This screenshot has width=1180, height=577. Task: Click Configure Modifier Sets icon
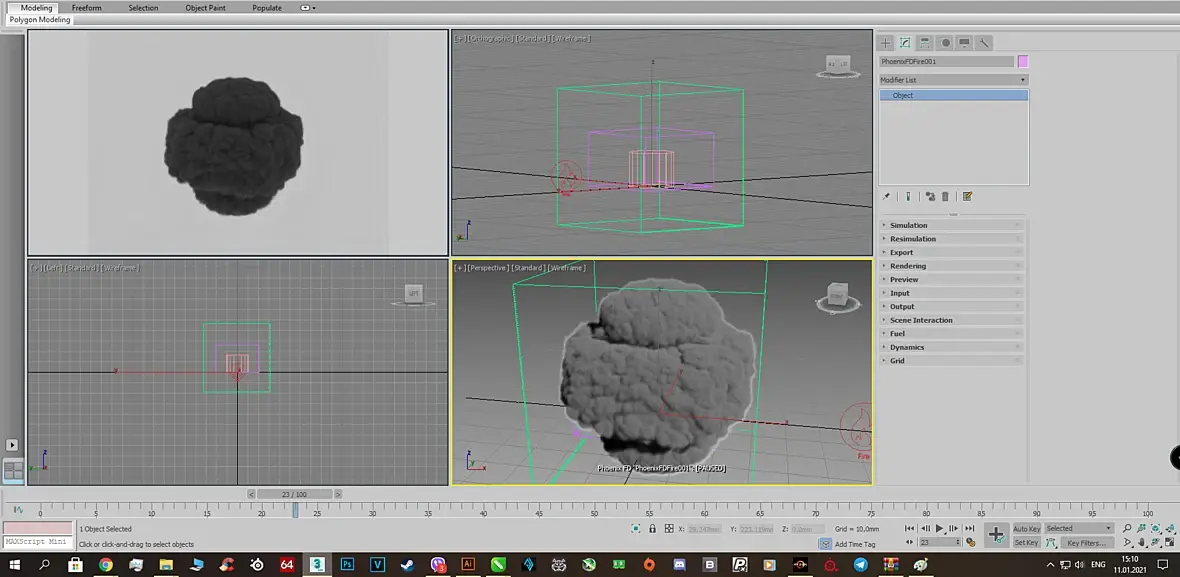pyautogui.click(x=967, y=197)
